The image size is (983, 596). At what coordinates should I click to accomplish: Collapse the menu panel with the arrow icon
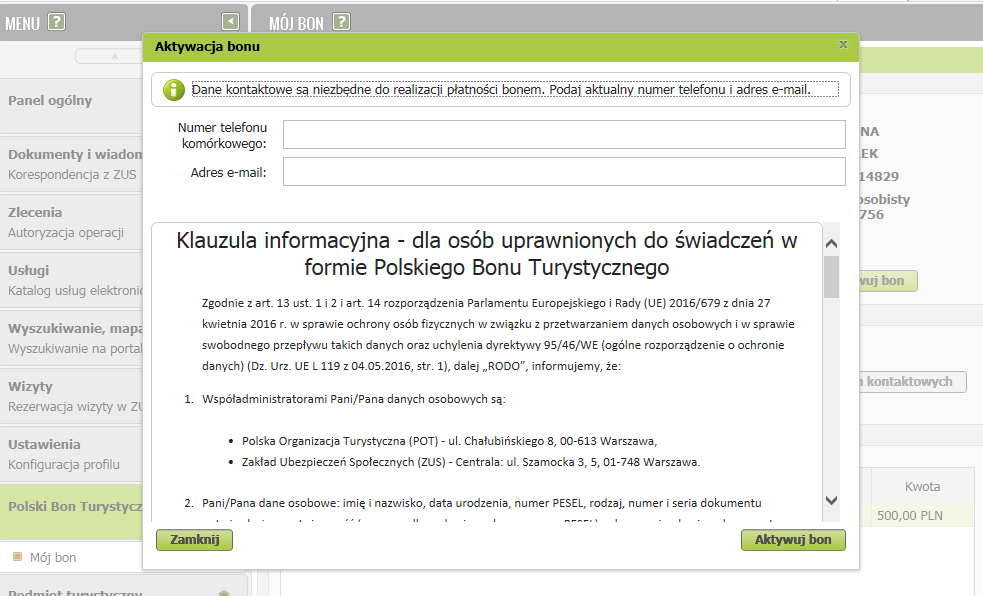coord(230,22)
